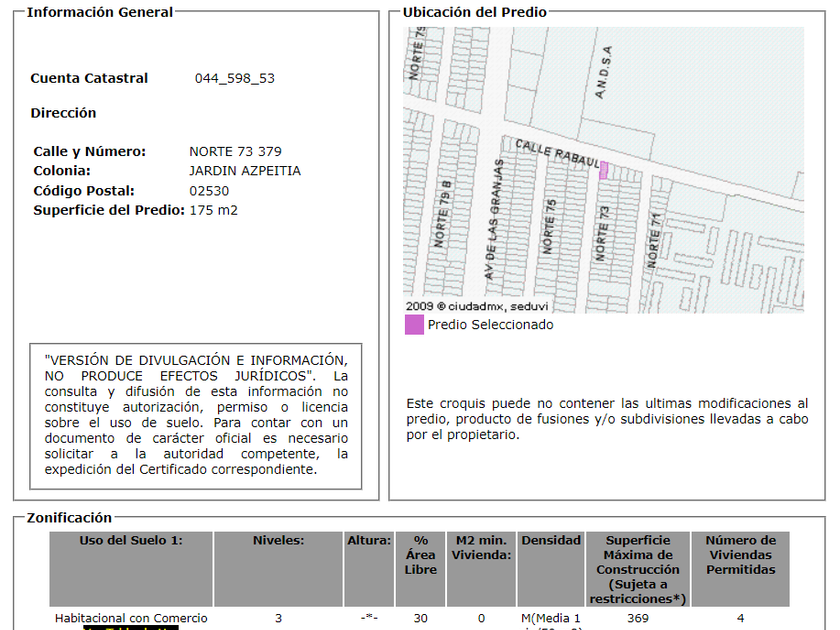Image resolution: width=840 pixels, height=630 pixels.
Task: Click the Superficie del Predio label
Action: pyautogui.click(x=109, y=210)
